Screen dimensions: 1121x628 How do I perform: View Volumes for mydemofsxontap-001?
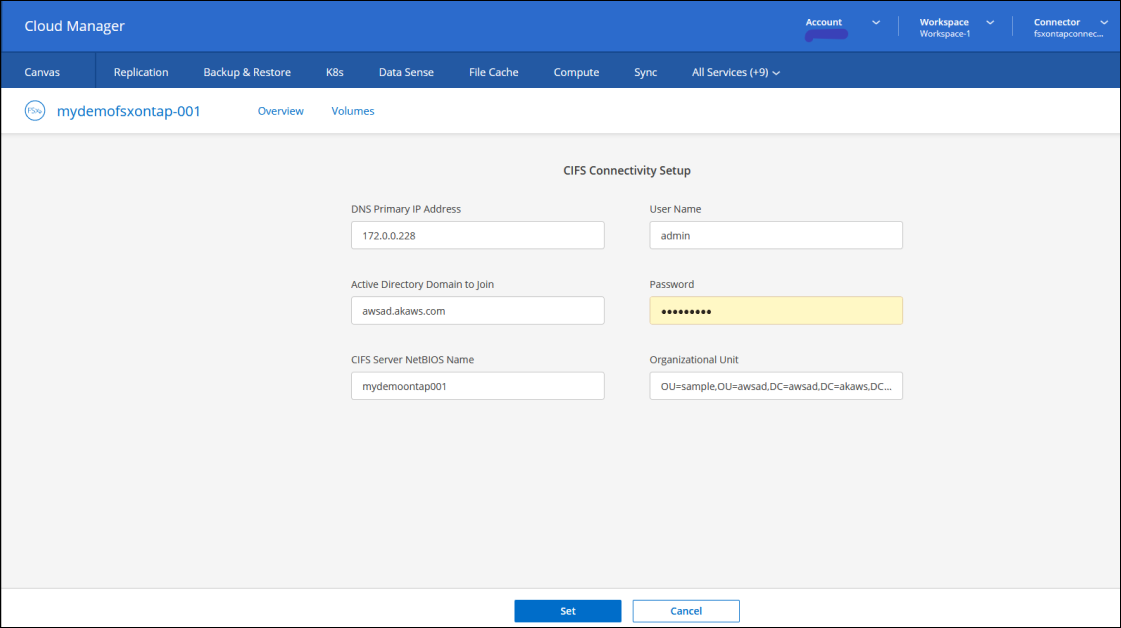click(x=352, y=110)
